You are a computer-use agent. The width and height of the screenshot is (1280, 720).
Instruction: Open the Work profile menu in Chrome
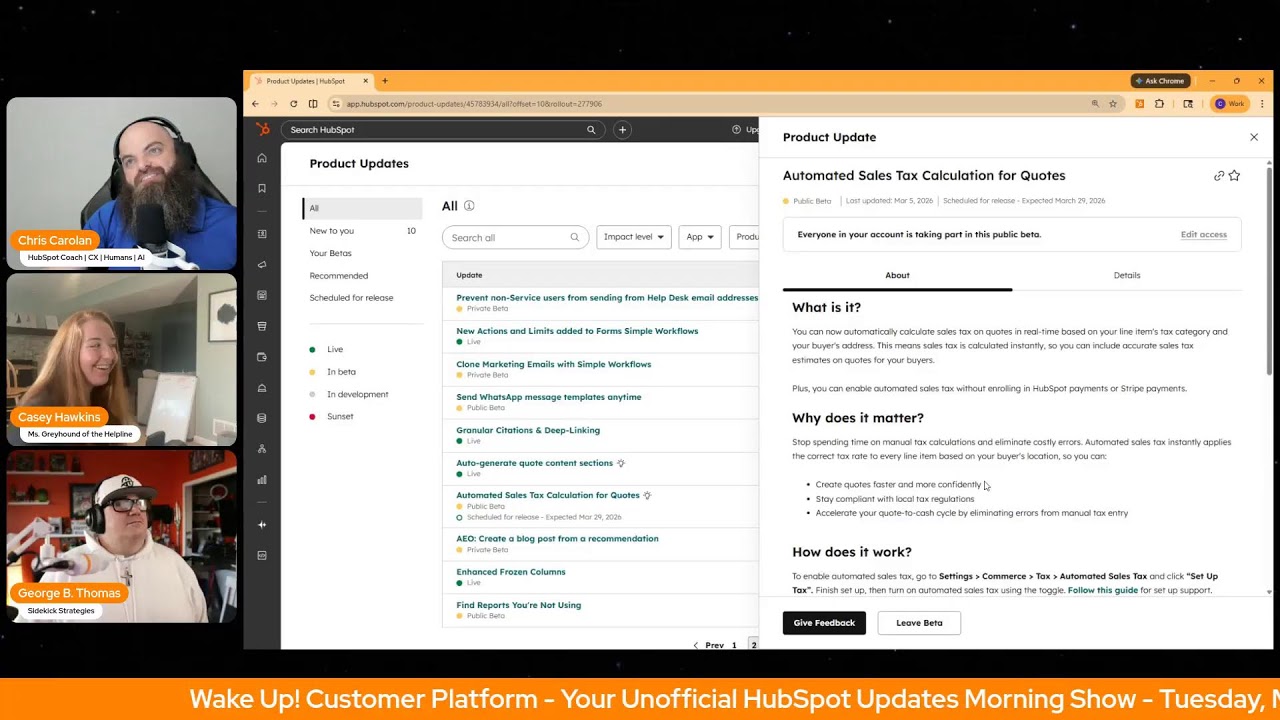[1231, 104]
